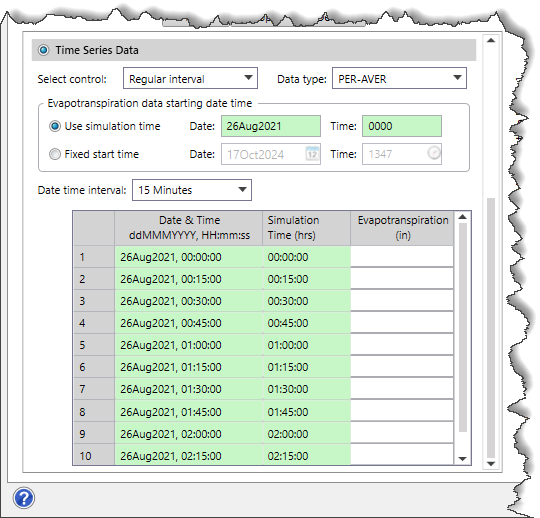
Task: Open clock picker in Fixed start time field
Action: (x=434, y=153)
